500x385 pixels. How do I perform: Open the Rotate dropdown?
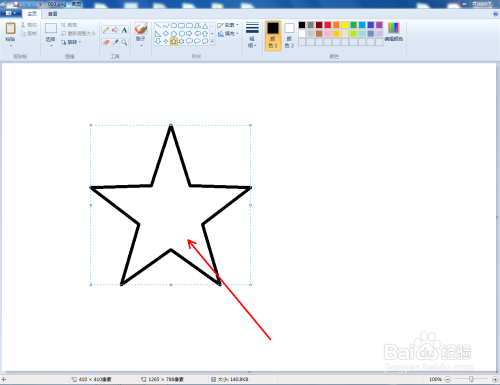71,42
